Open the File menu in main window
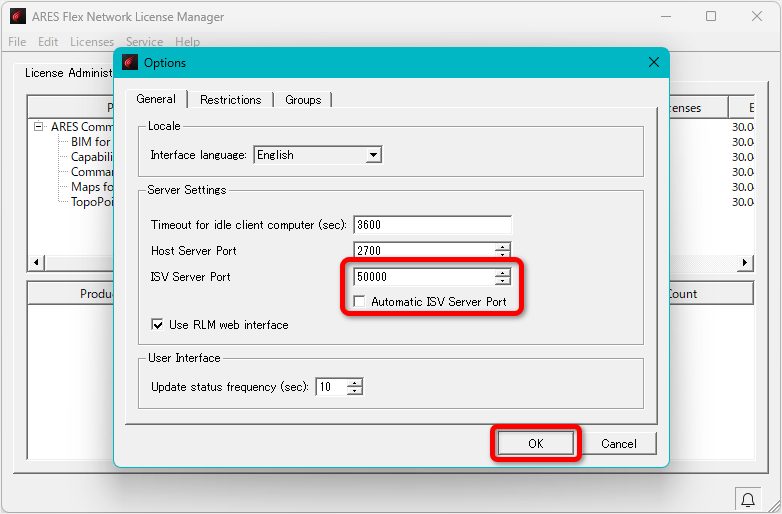Screen dimensions: 782x514 tap(17, 42)
